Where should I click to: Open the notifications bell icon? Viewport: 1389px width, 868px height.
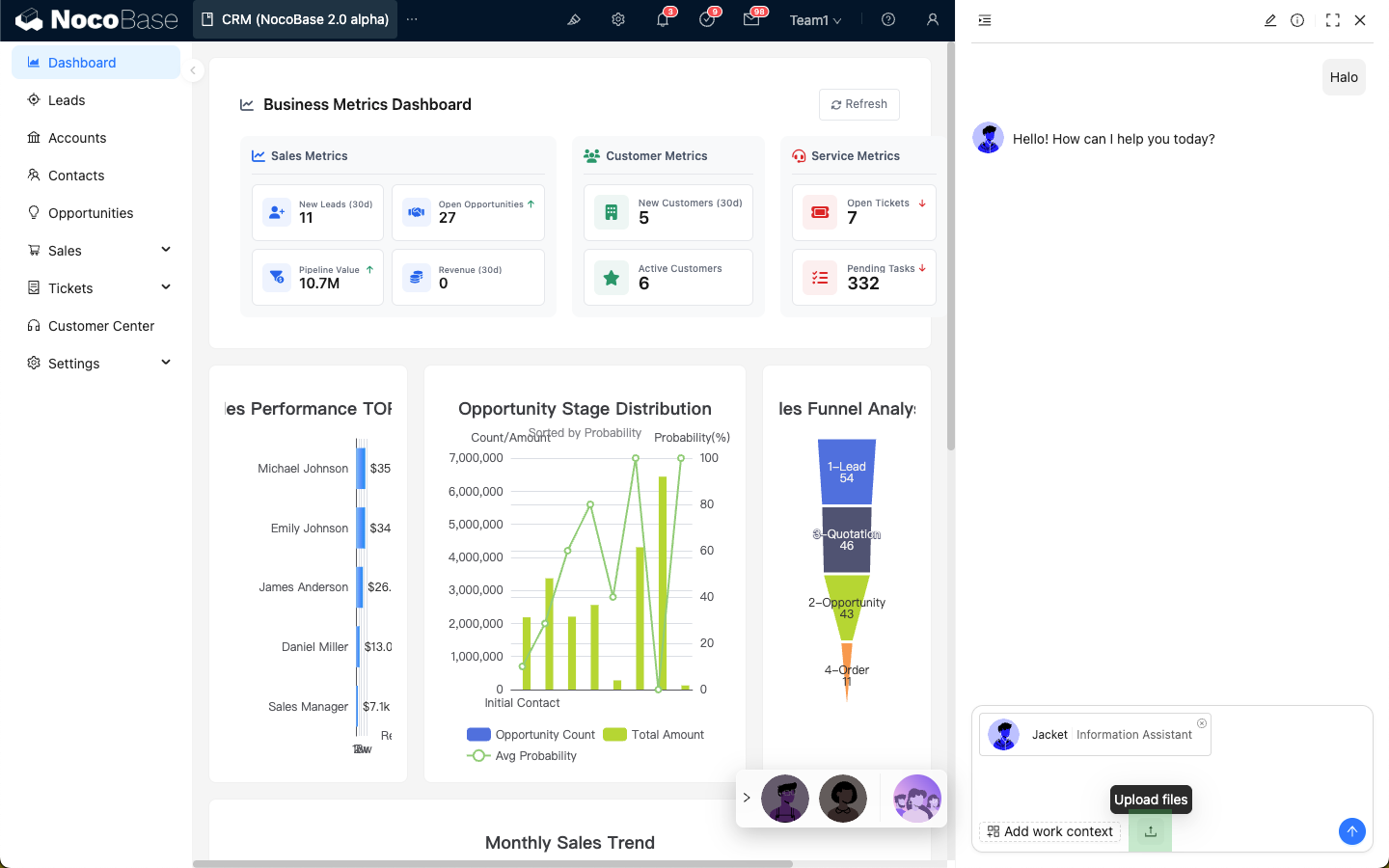pos(663,19)
